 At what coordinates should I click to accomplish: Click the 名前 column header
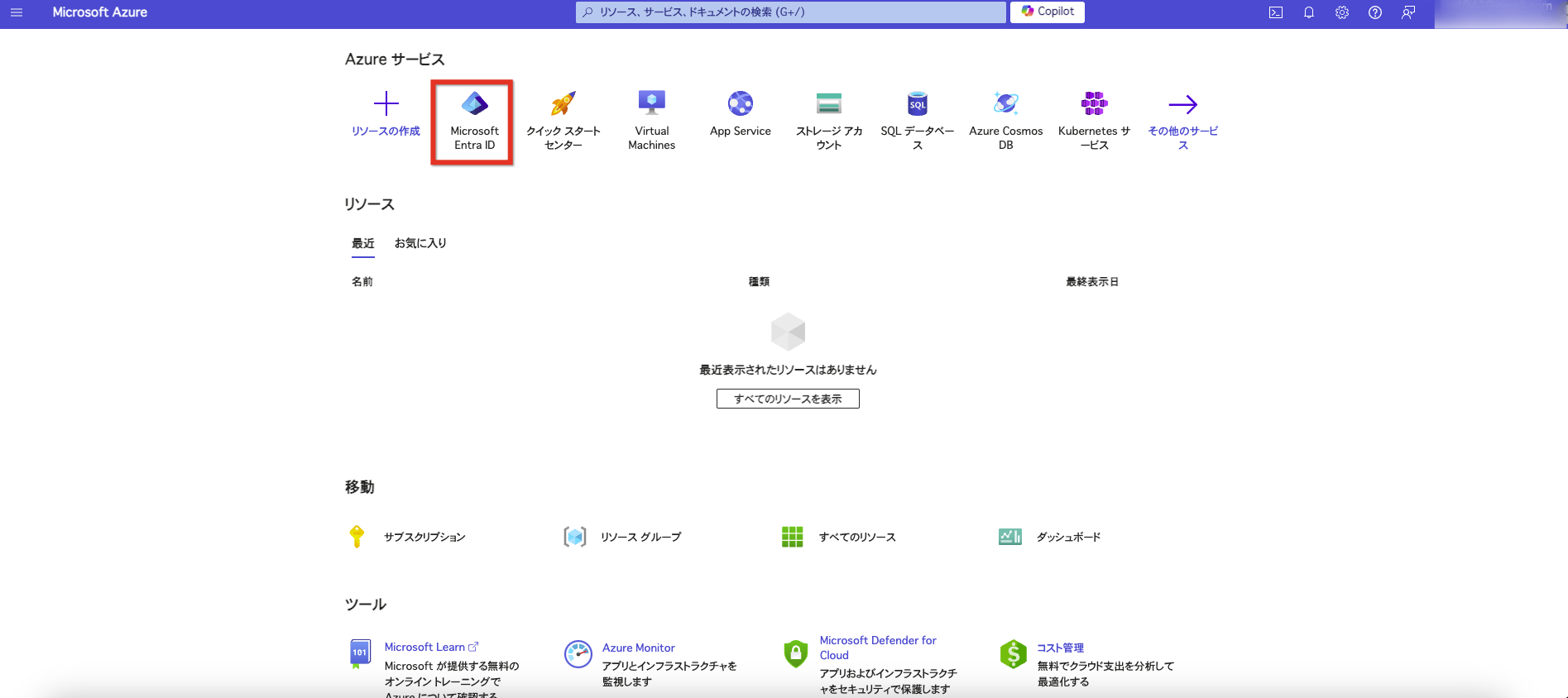coord(362,282)
